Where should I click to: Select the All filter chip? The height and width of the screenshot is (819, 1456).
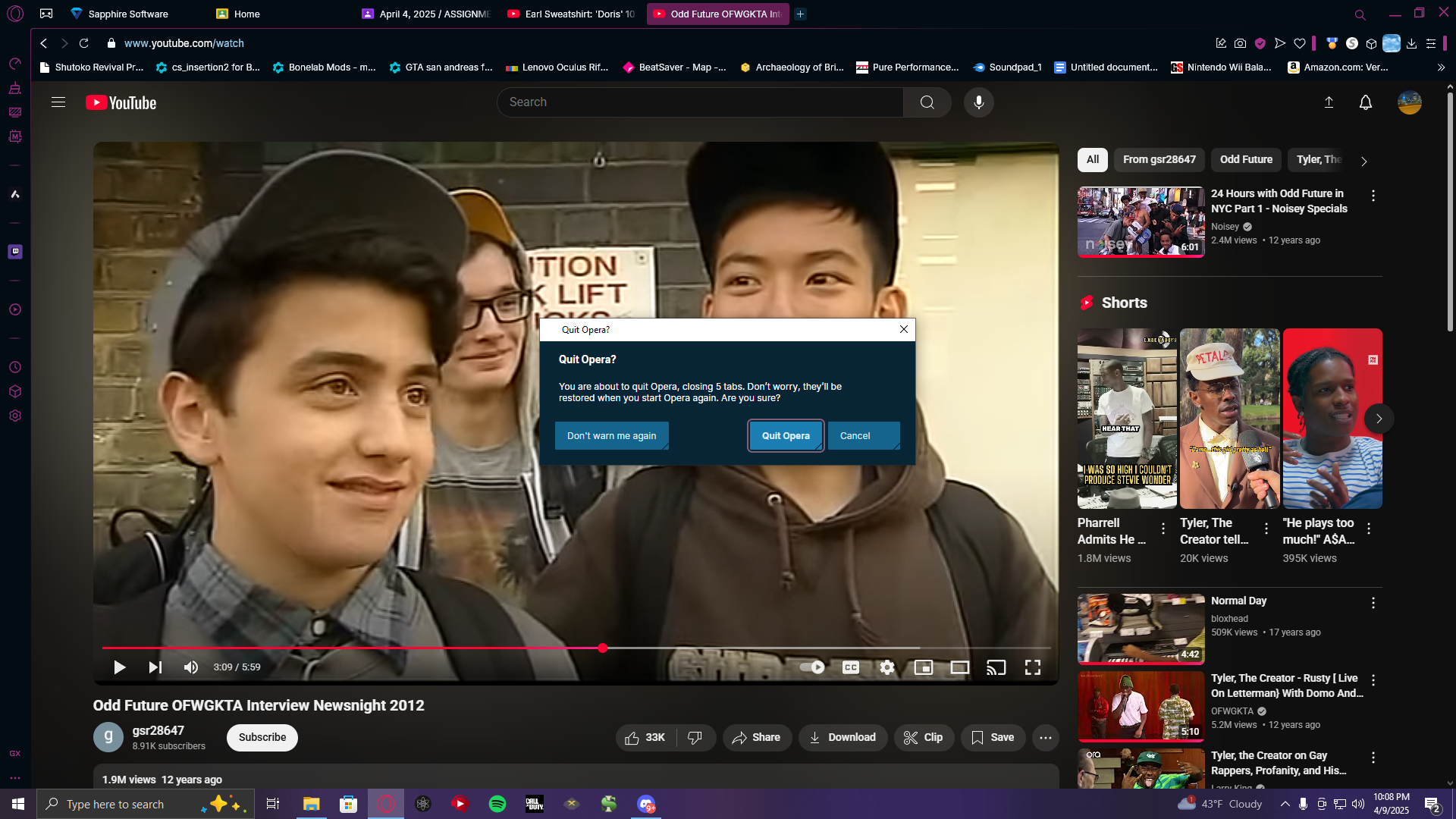pos(1092,160)
